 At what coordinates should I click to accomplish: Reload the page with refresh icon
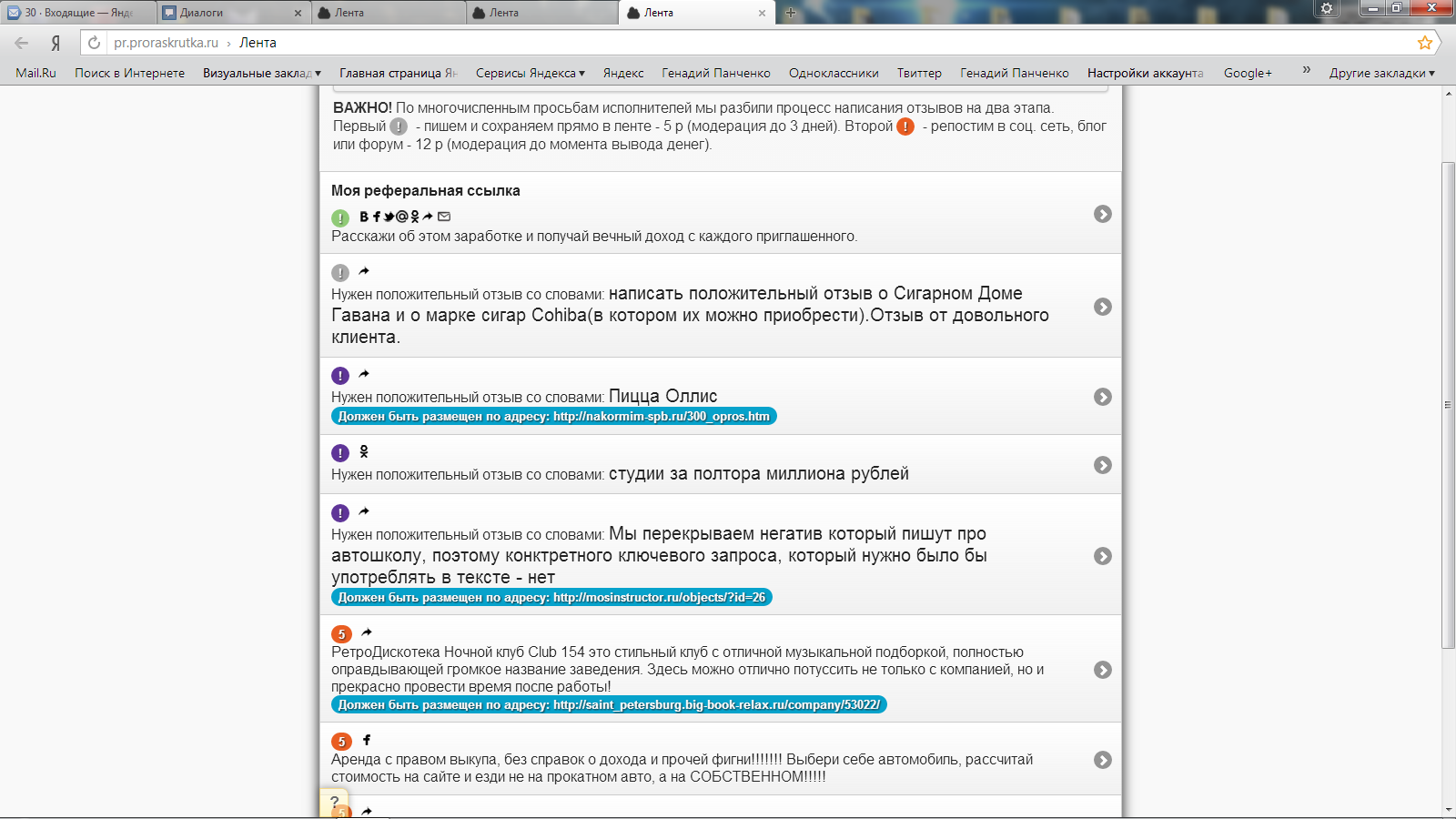[94, 43]
